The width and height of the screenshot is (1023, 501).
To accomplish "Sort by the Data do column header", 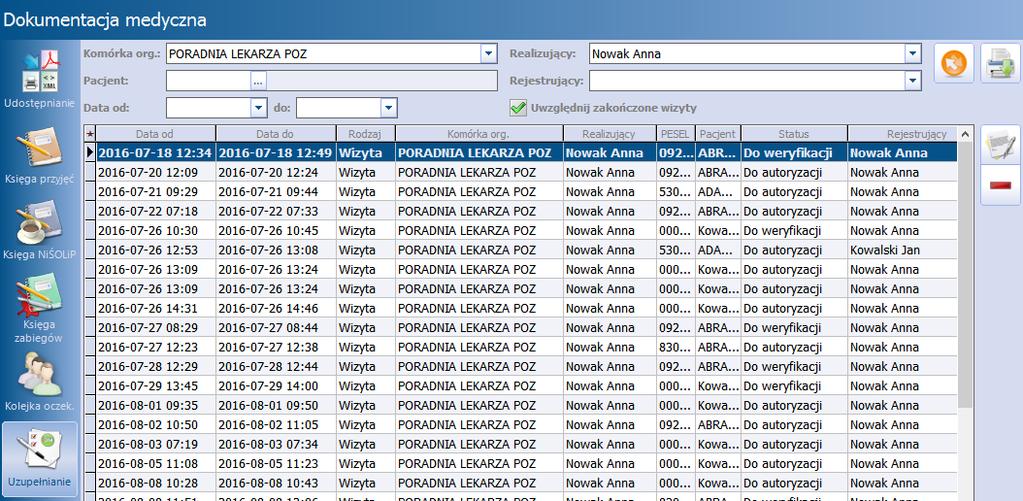I will click(x=275, y=134).
